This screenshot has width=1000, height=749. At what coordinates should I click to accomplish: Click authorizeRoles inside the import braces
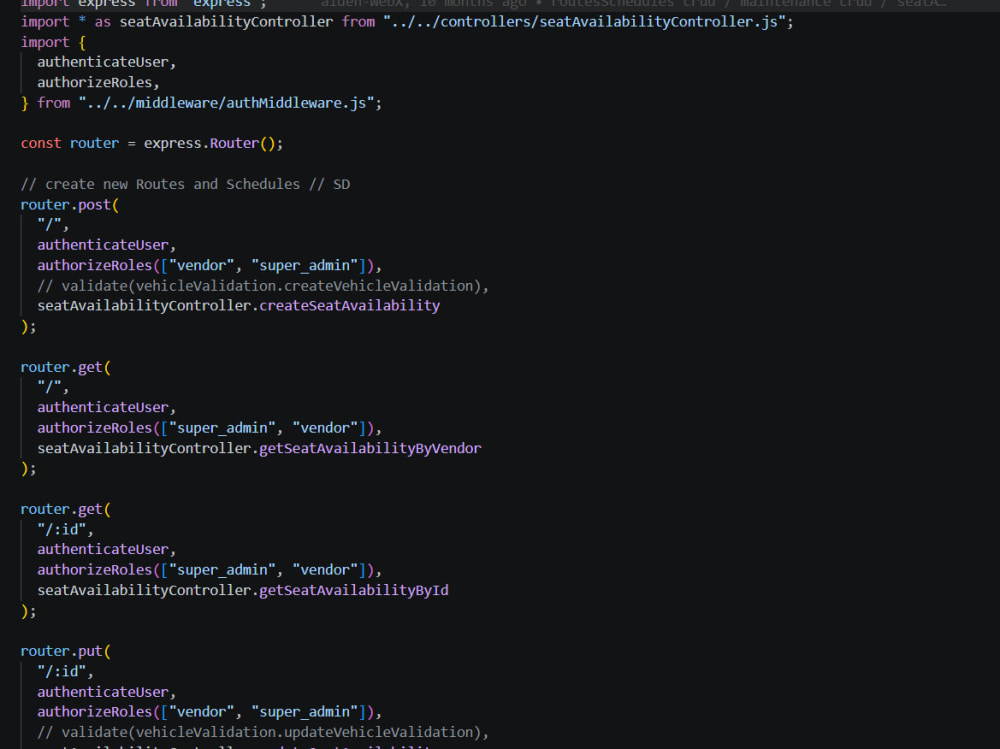[94, 83]
